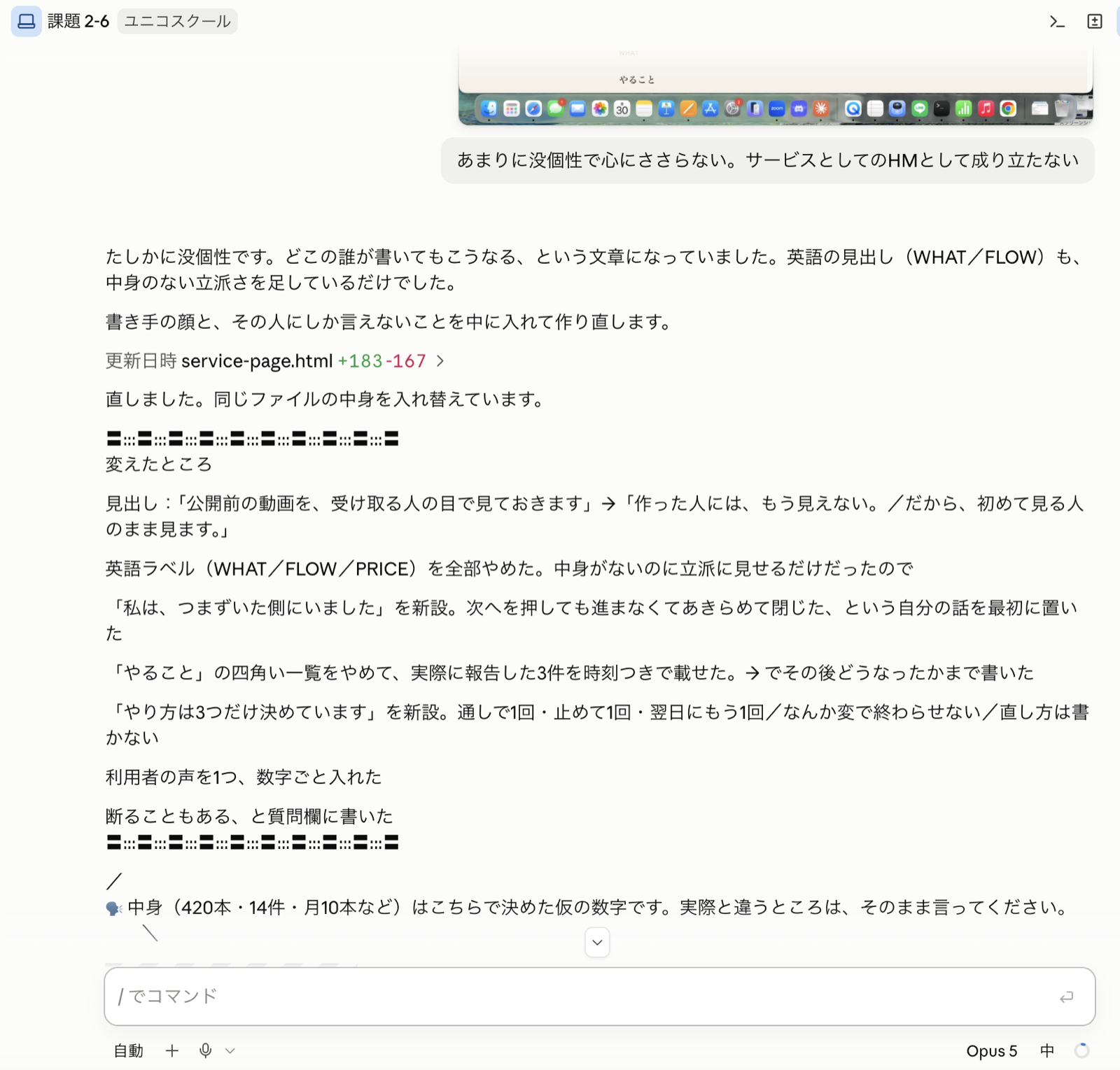The height and width of the screenshot is (1070, 1120).
Task: Click Discord icon in the attached screenshot dock
Action: (x=799, y=108)
